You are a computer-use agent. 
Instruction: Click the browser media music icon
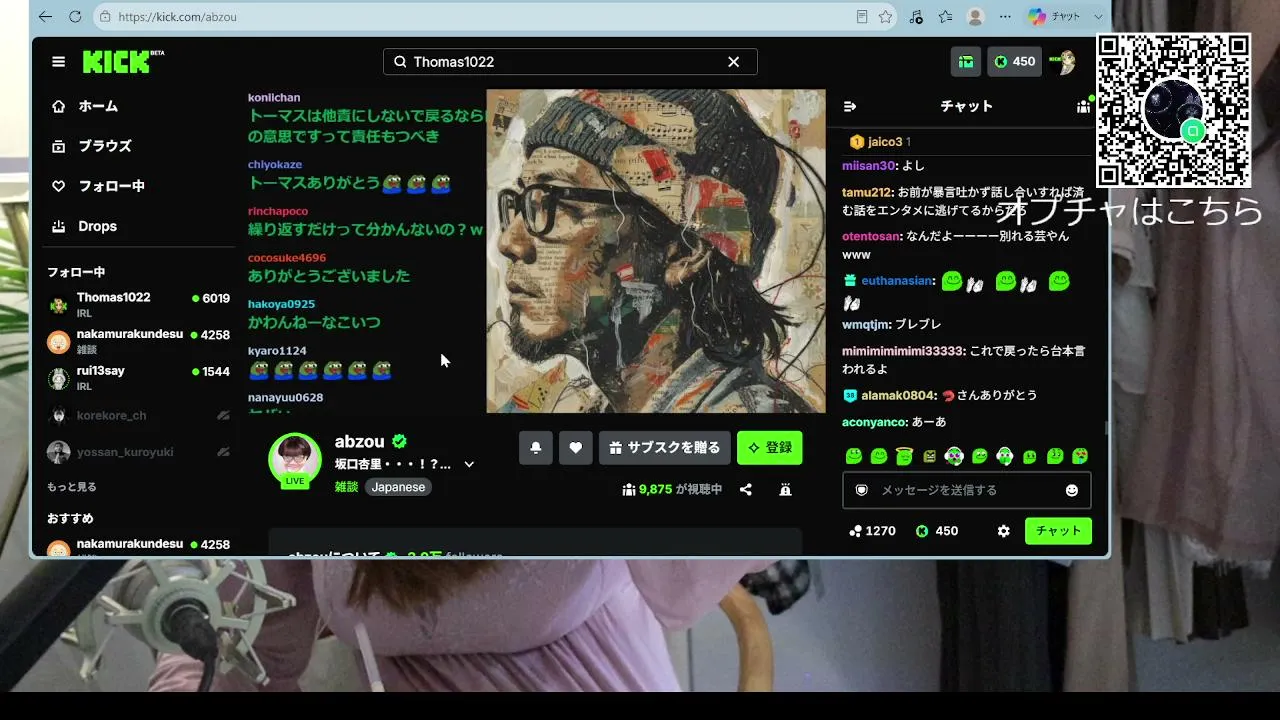point(916,17)
